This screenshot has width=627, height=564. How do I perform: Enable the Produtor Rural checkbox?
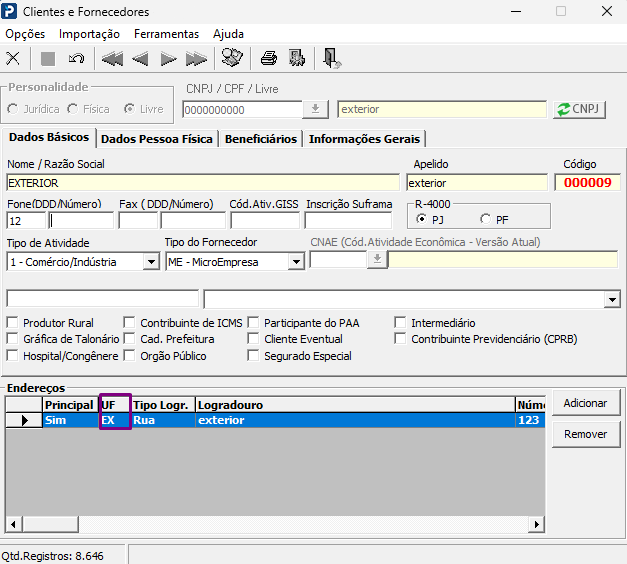[x=12, y=322]
